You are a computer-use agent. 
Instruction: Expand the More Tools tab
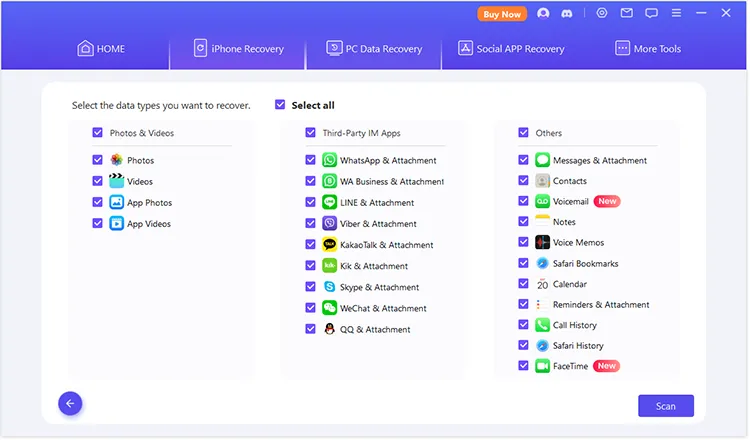click(651, 48)
